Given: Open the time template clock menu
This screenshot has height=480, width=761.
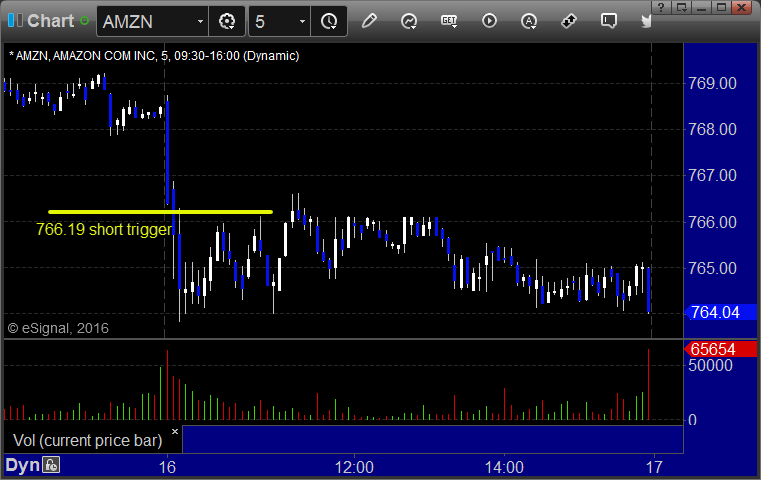Looking at the screenshot, I should [329, 21].
